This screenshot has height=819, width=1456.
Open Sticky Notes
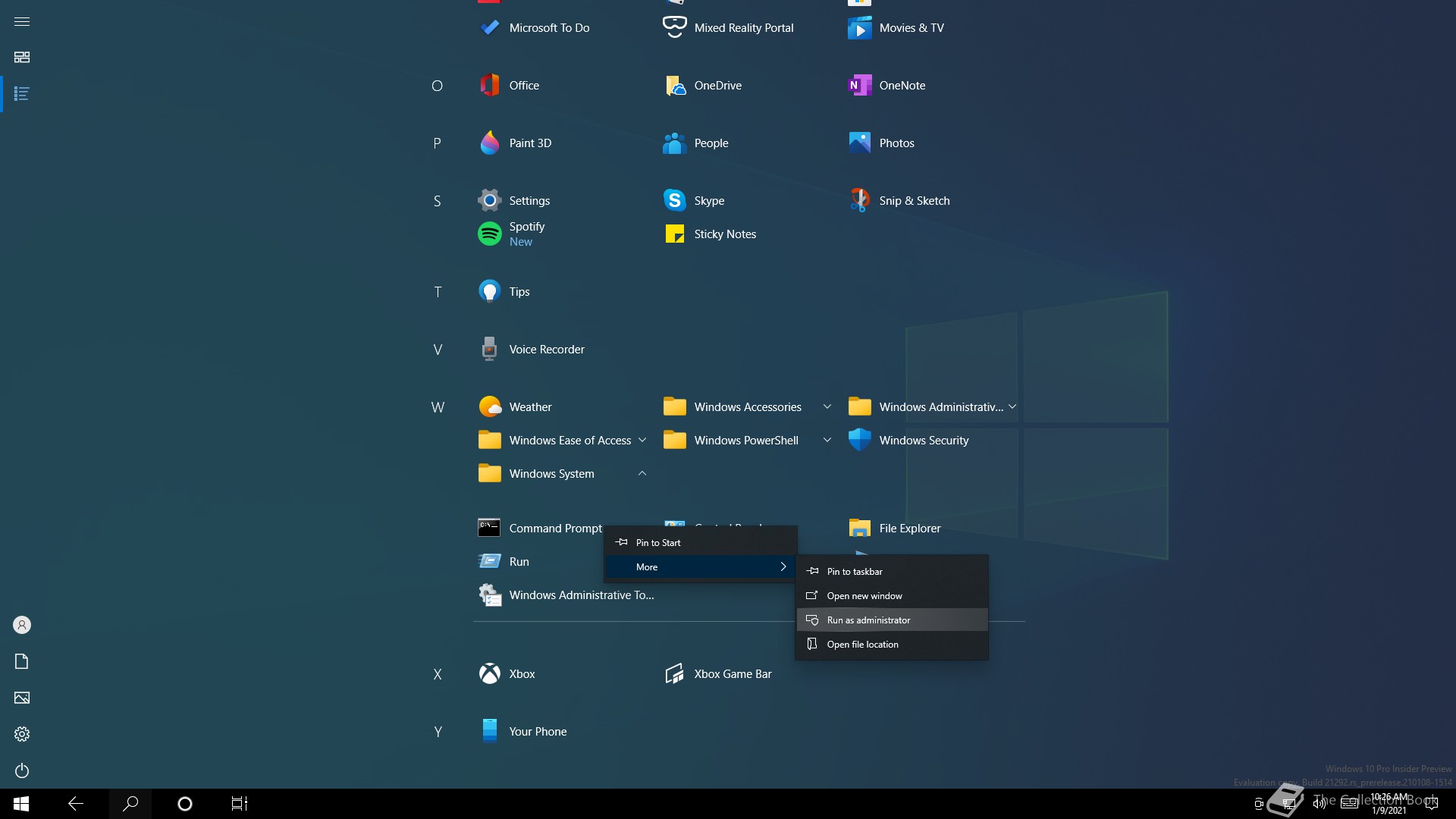pyautogui.click(x=710, y=234)
